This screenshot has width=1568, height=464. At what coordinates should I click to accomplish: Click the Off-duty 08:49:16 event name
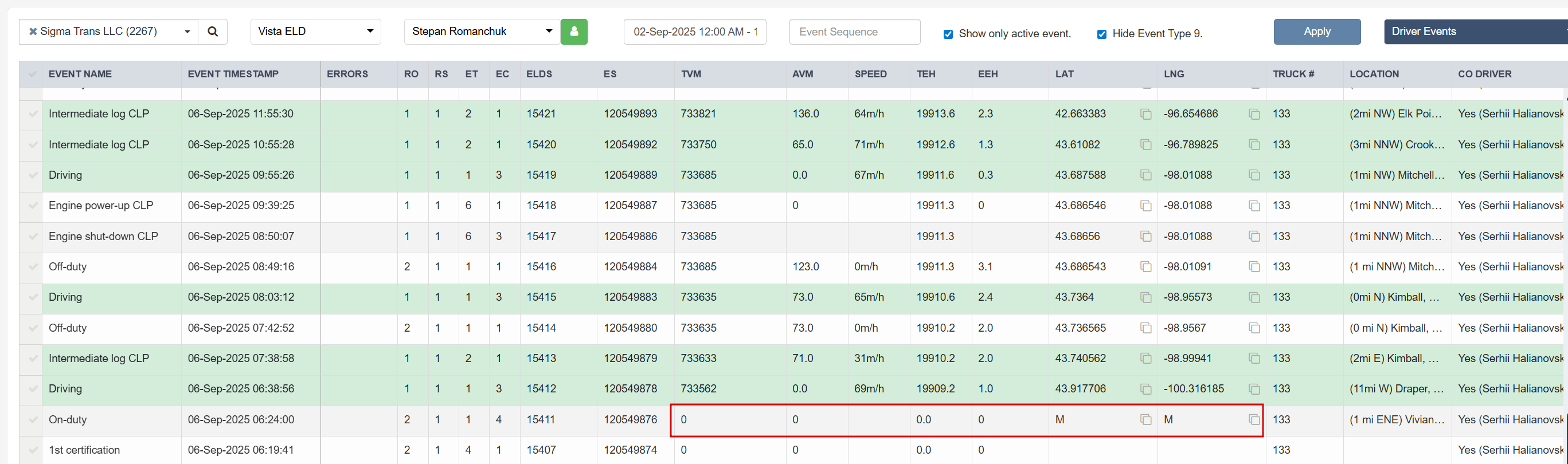[x=68, y=267]
